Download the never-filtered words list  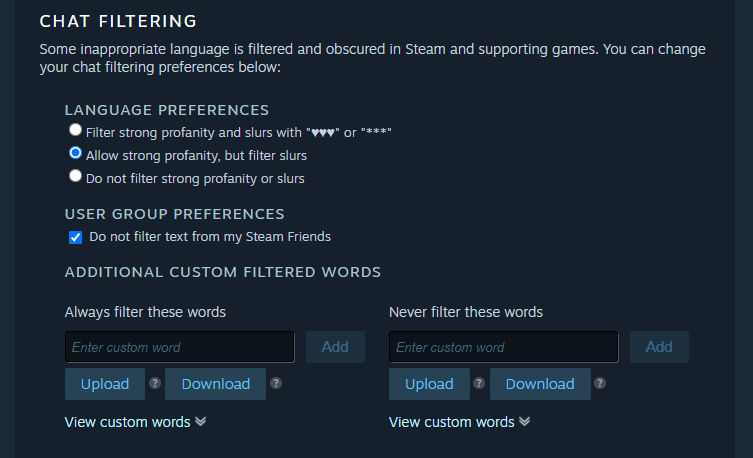540,384
